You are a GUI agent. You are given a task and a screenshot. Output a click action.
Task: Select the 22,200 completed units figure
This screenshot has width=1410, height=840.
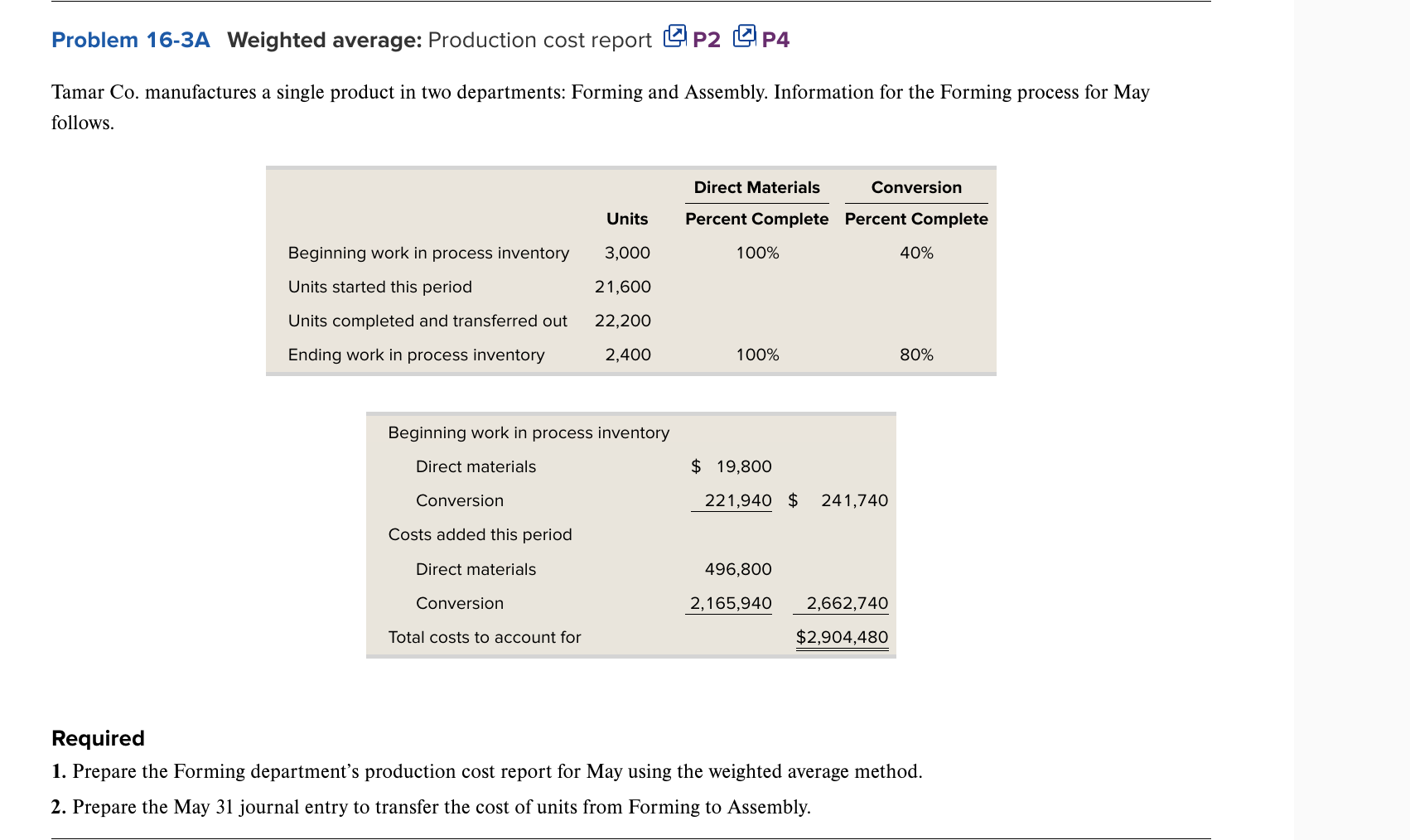click(x=623, y=321)
